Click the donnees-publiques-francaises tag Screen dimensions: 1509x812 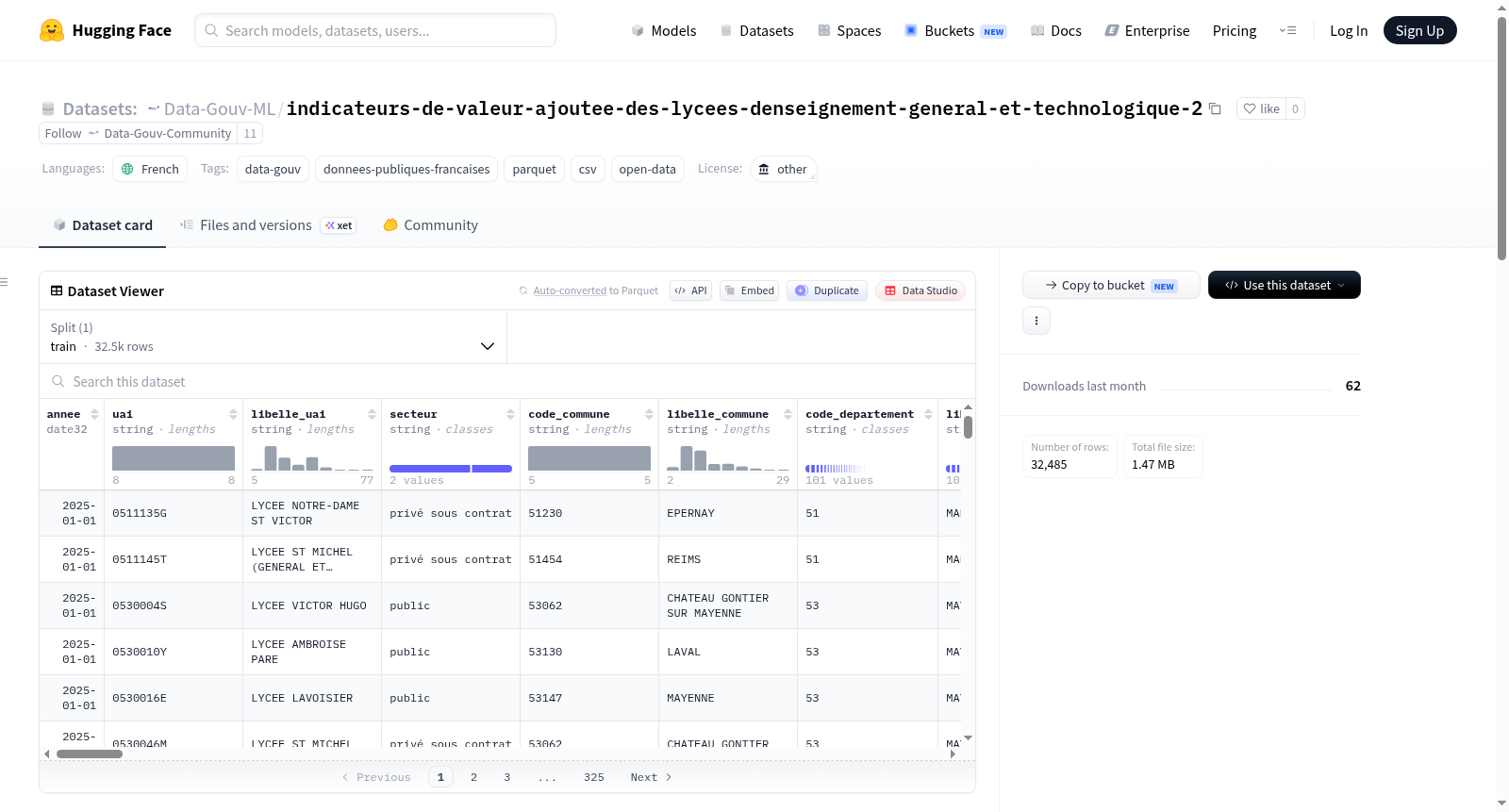(x=406, y=169)
